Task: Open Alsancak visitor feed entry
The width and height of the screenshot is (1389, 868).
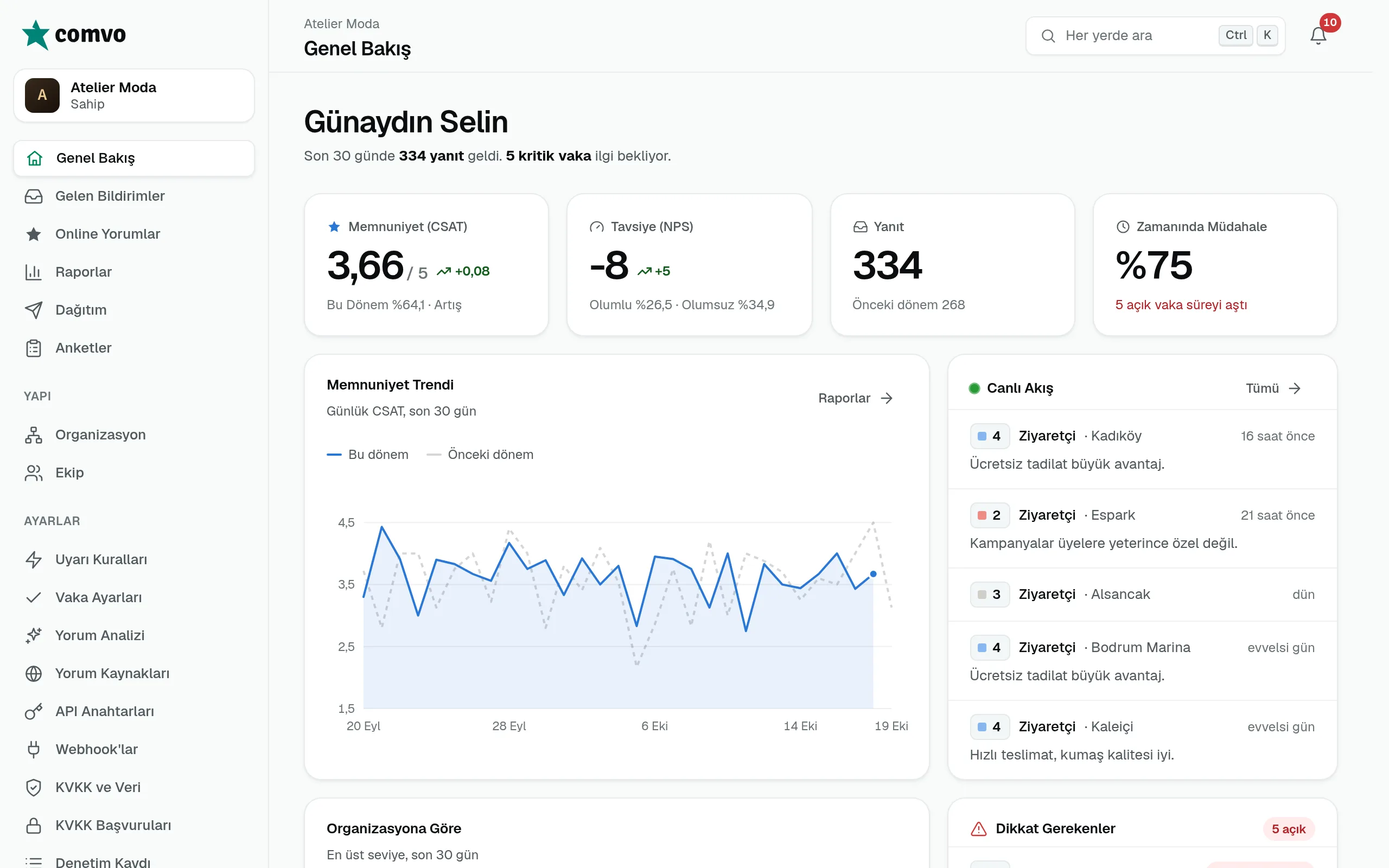Action: point(1142,594)
